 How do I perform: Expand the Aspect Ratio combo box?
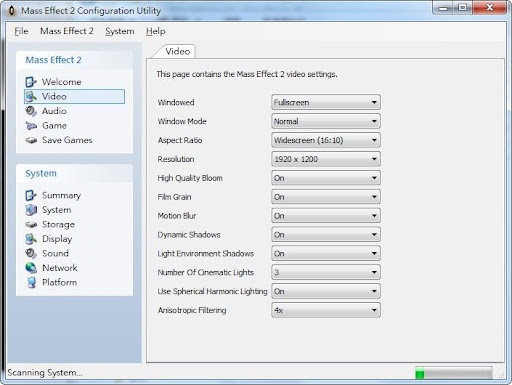pyautogui.click(x=326, y=140)
